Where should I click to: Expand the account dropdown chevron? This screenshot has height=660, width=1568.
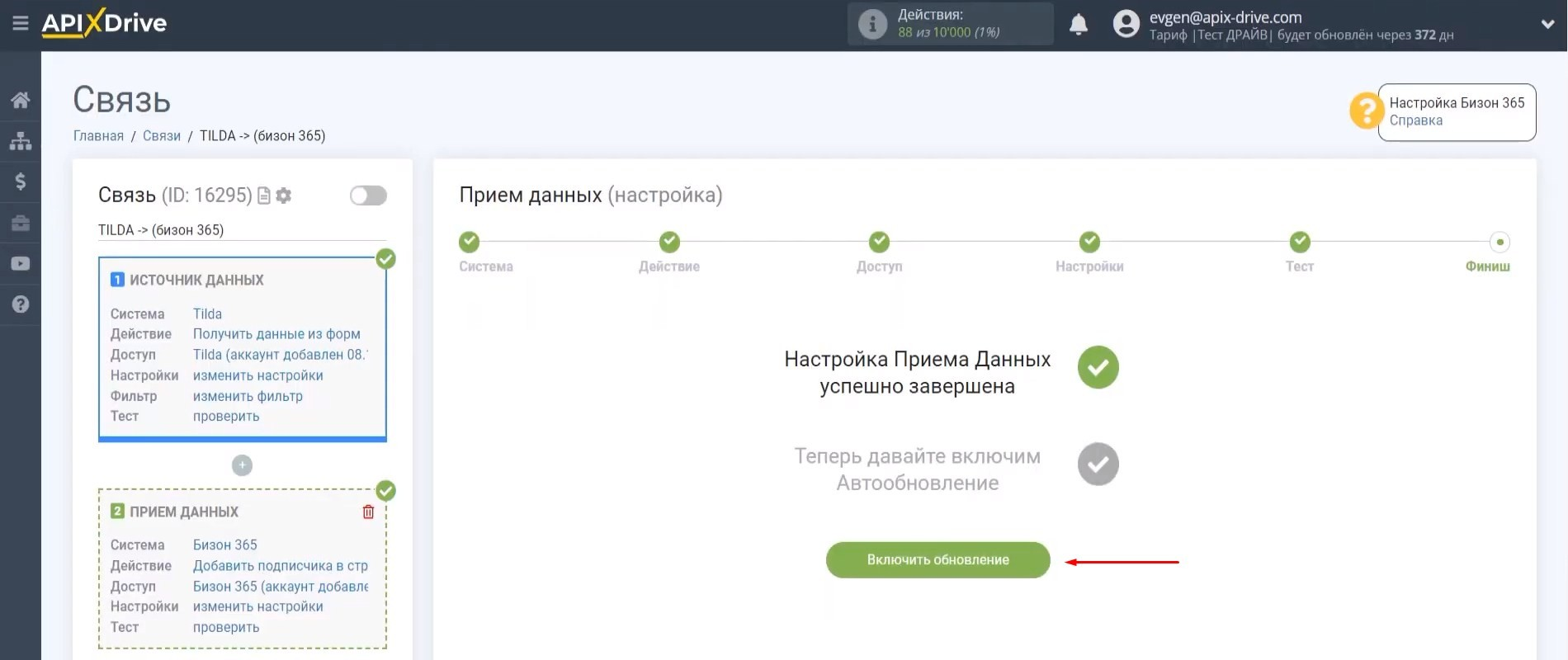coord(1547,25)
